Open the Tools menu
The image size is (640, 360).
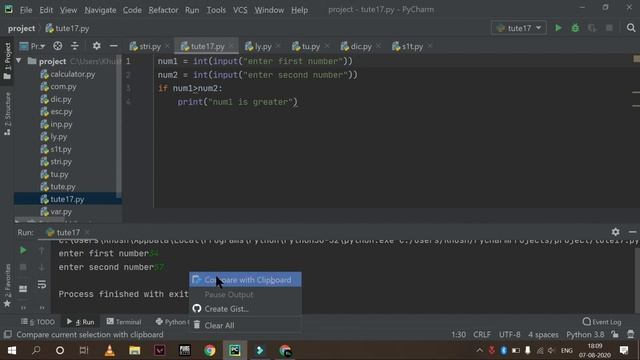pos(216,10)
